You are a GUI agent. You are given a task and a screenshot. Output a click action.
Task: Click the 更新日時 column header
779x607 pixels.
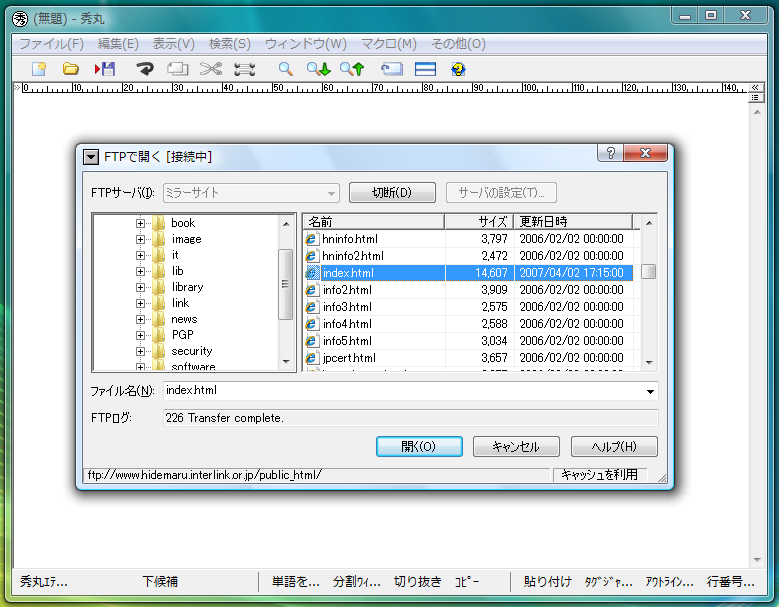pyautogui.click(x=573, y=222)
